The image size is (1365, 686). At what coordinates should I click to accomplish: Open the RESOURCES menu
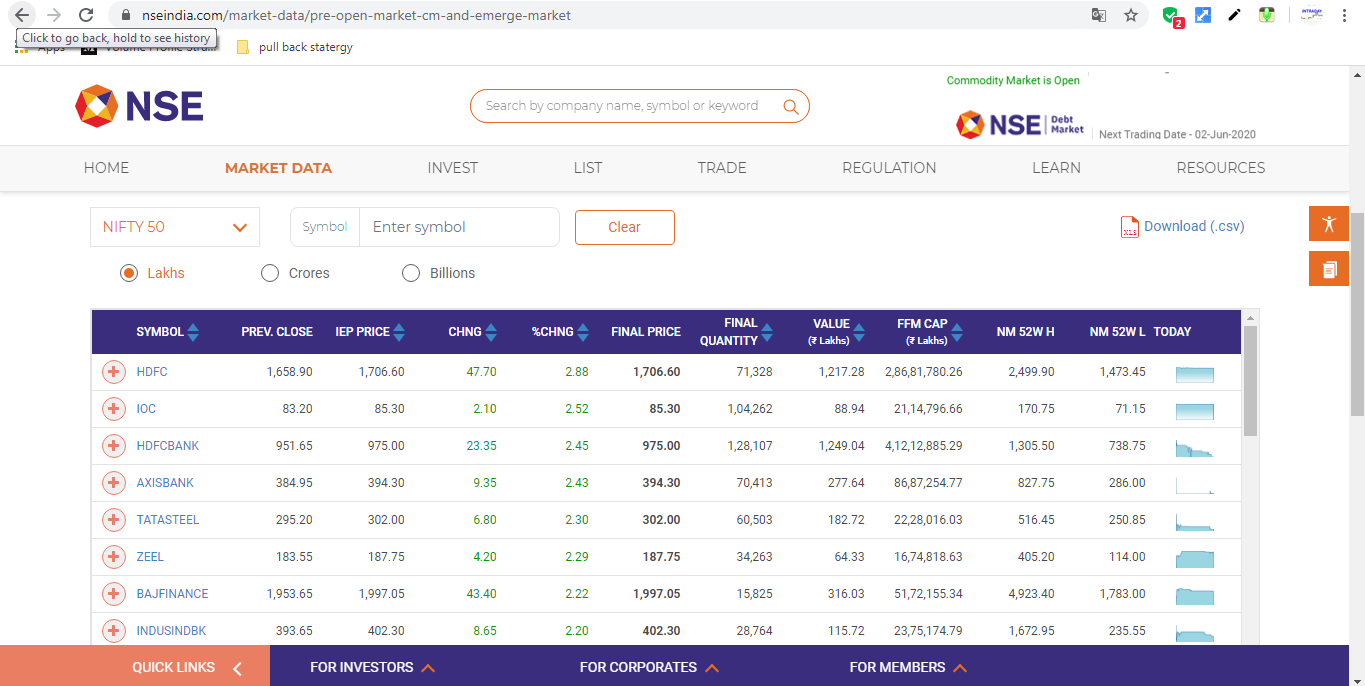pyautogui.click(x=1220, y=168)
